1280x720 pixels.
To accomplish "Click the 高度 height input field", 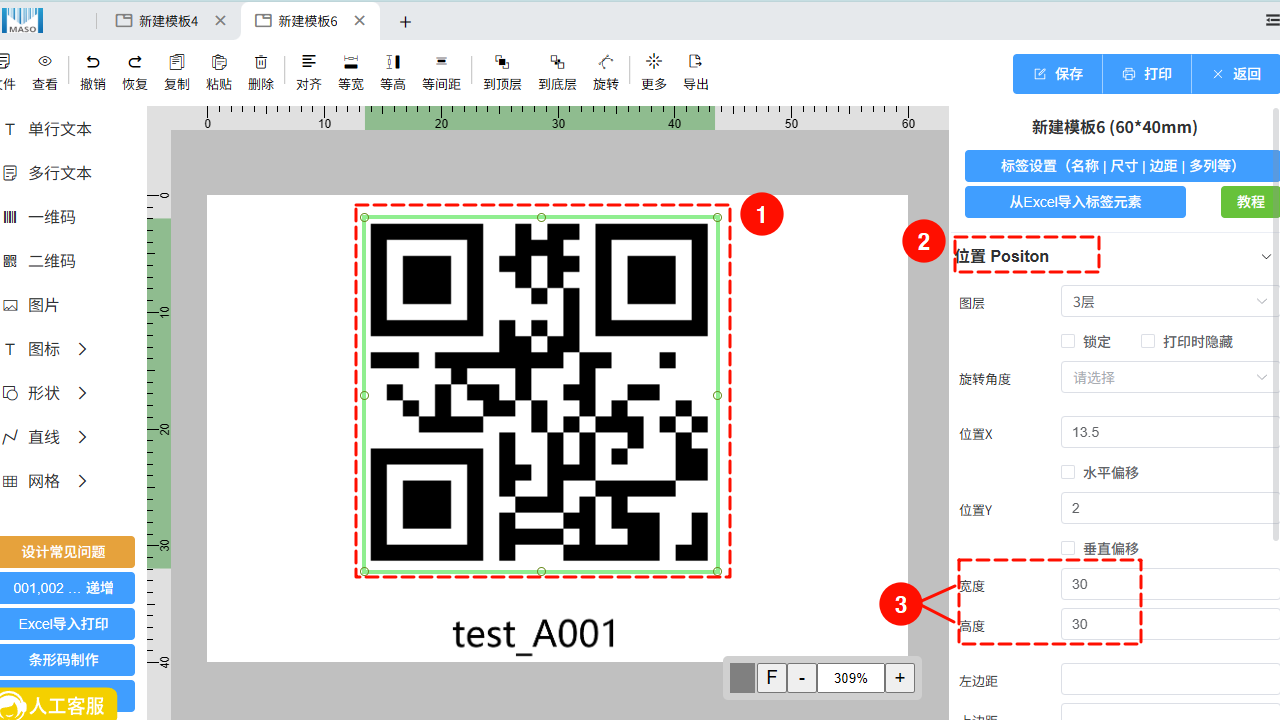I will click(x=1170, y=624).
